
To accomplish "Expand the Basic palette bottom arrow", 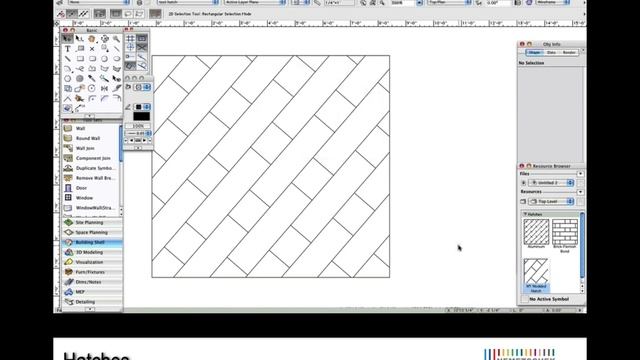I will [89, 116].
